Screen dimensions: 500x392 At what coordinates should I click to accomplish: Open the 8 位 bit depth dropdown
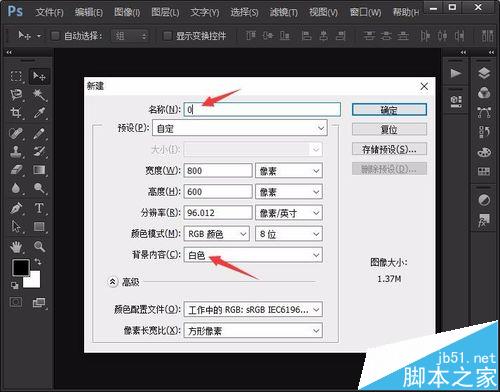[x=289, y=234]
